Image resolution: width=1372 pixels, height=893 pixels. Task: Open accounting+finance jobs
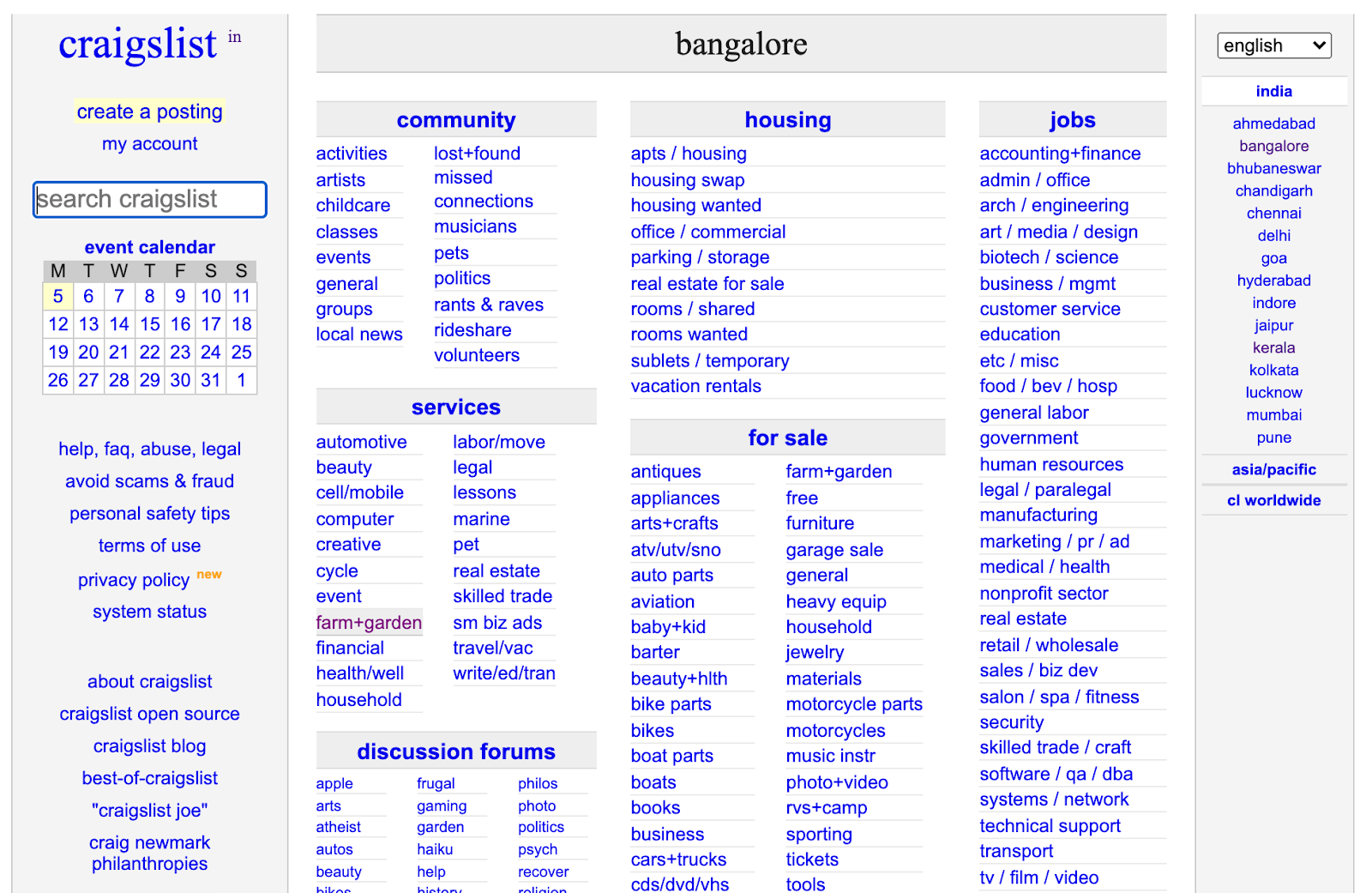pos(1060,154)
